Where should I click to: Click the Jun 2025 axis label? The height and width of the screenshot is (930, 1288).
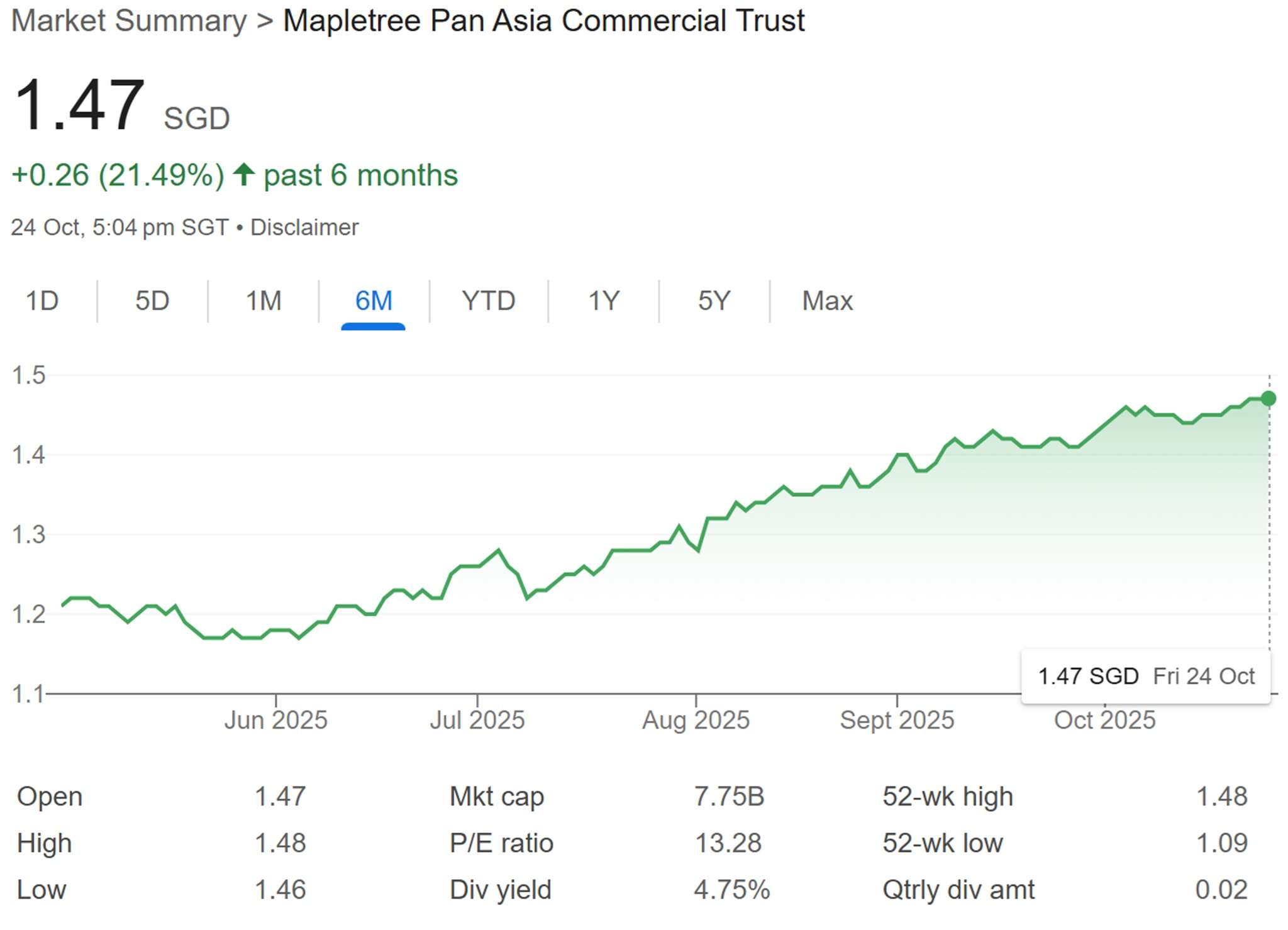(275, 720)
